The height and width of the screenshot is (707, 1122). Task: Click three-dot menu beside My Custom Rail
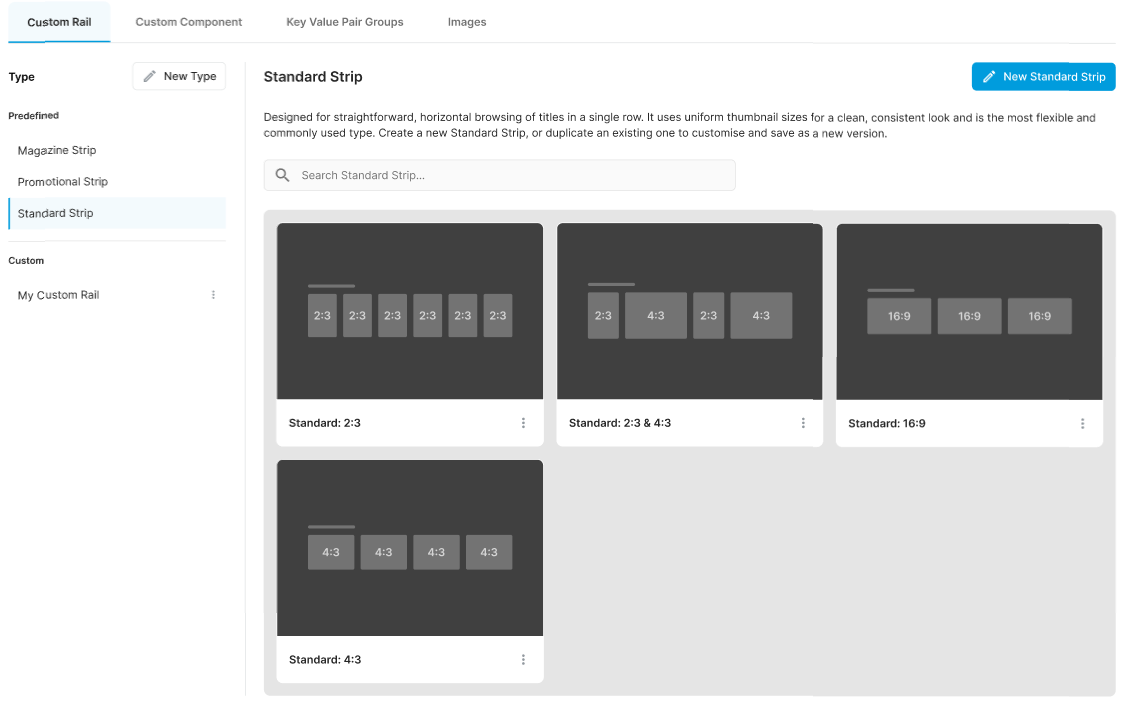pyautogui.click(x=213, y=295)
